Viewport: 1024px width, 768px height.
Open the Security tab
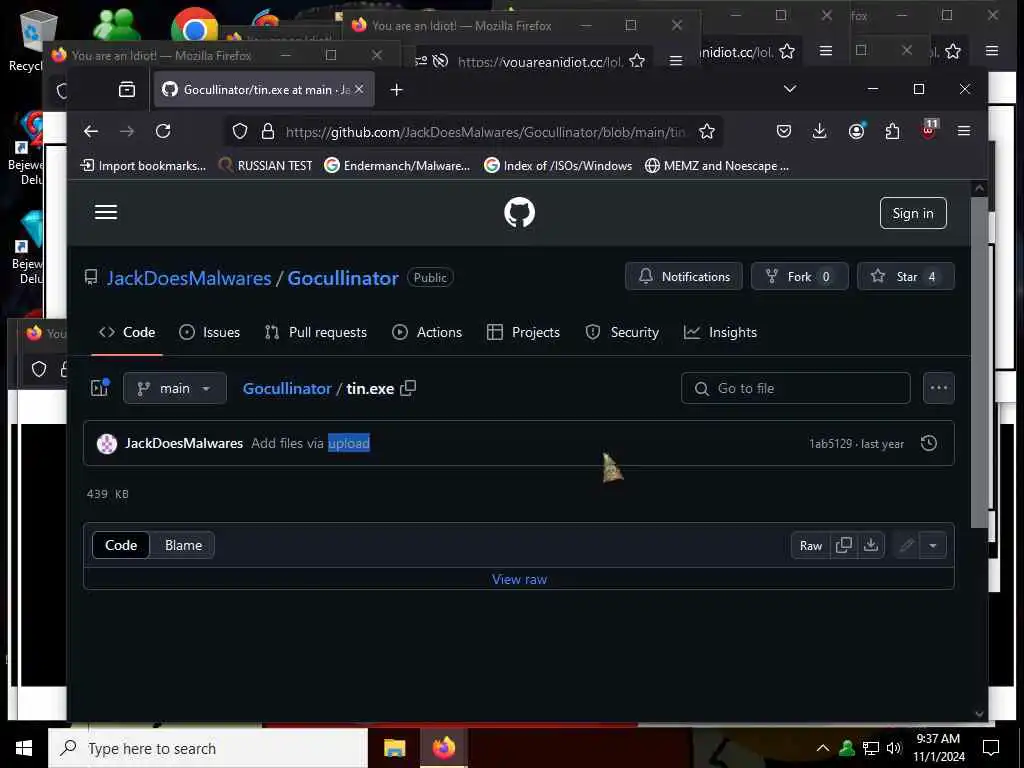[622, 332]
